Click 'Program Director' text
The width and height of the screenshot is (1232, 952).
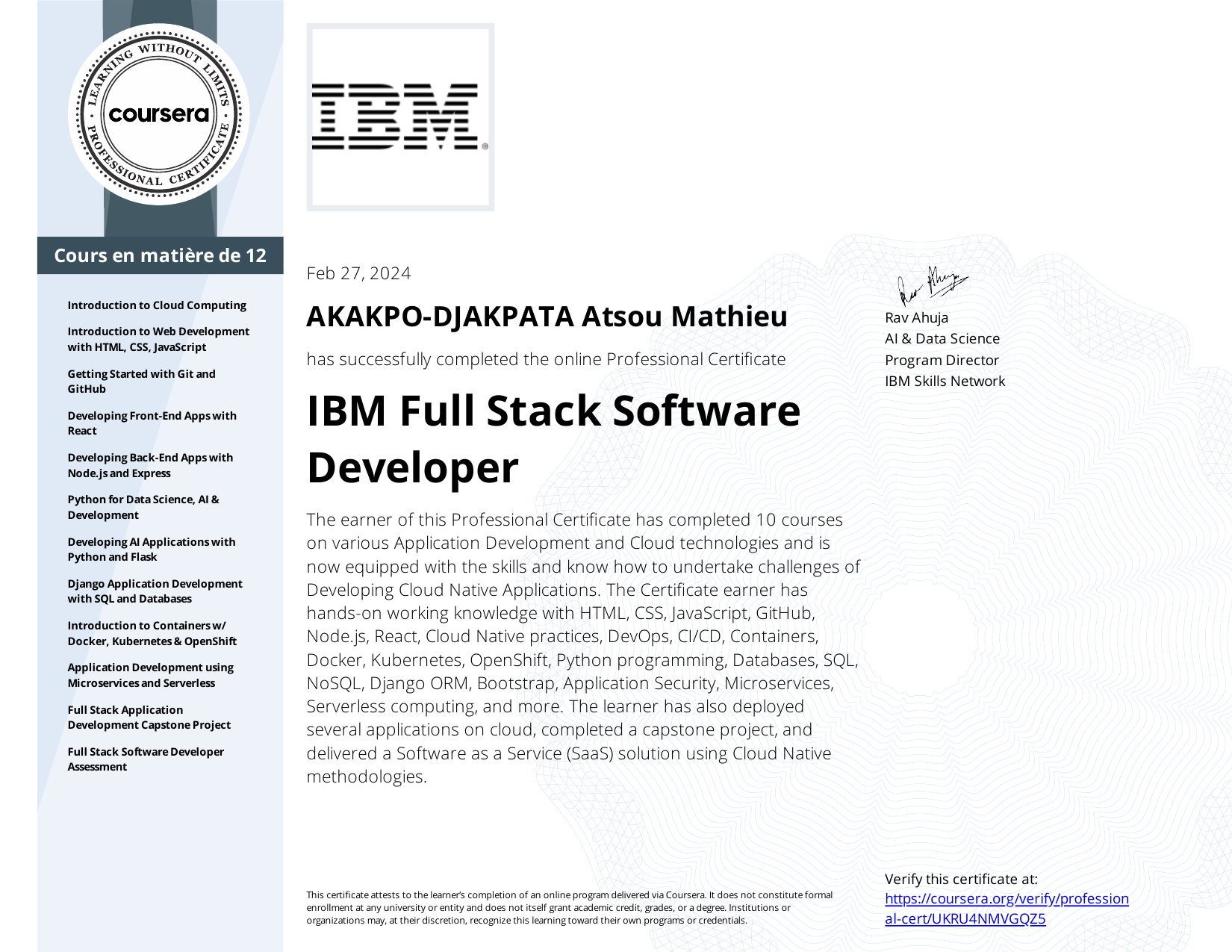click(x=942, y=360)
